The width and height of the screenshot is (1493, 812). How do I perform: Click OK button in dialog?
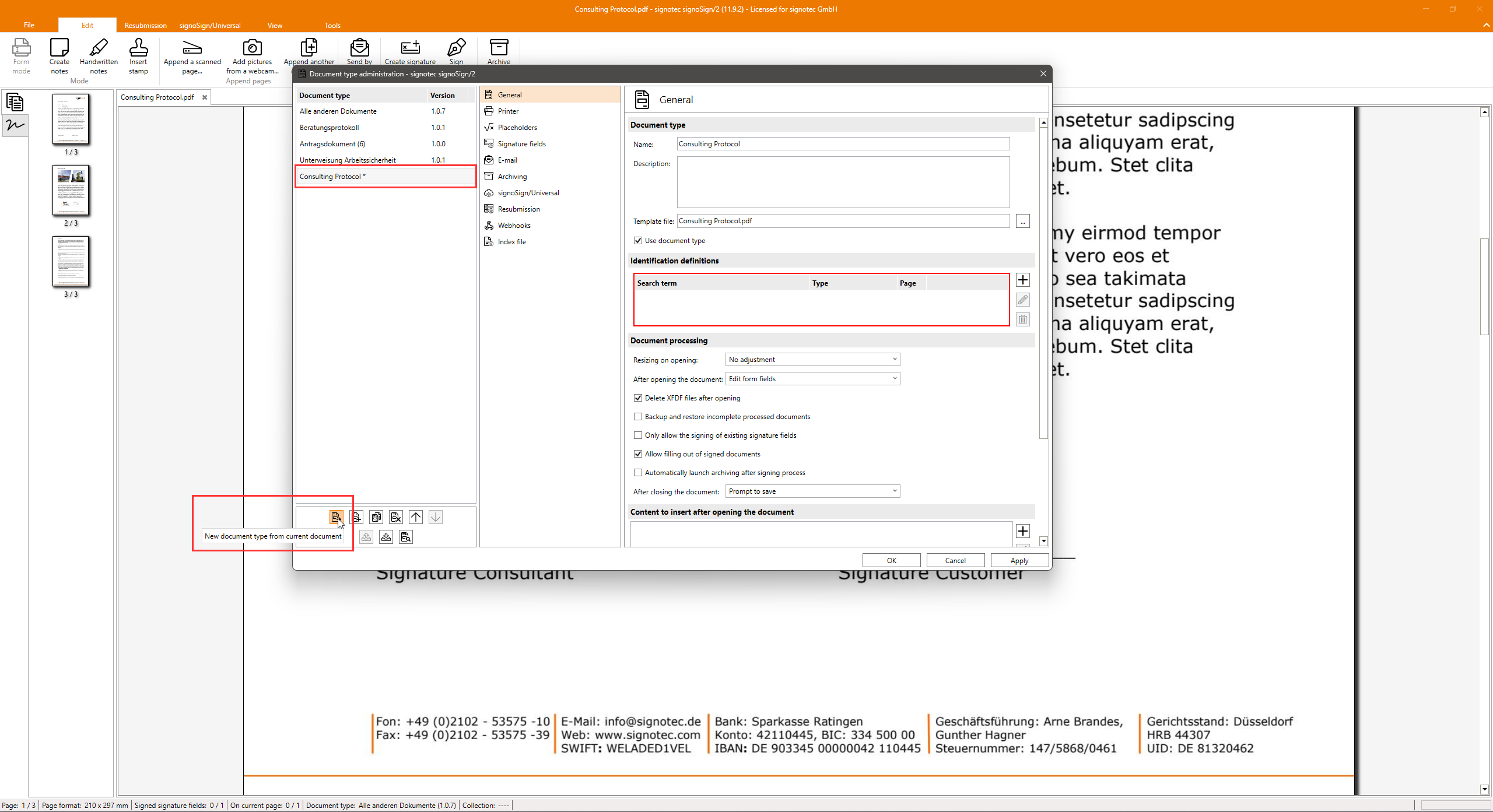click(x=891, y=560)
